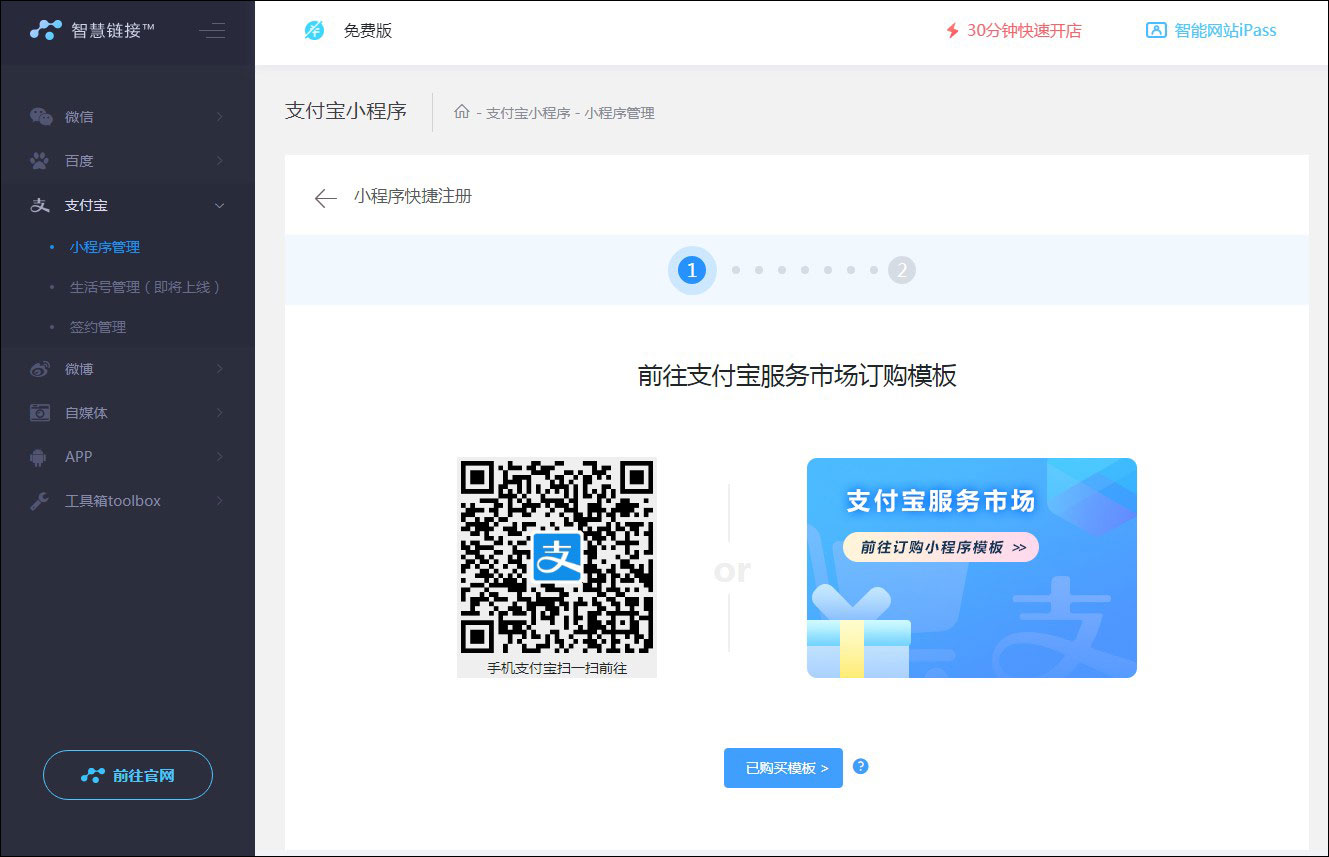The image size is (1329, 857).
Task: Click the logo icon in 前往官网 button
Action: [93, 776]
